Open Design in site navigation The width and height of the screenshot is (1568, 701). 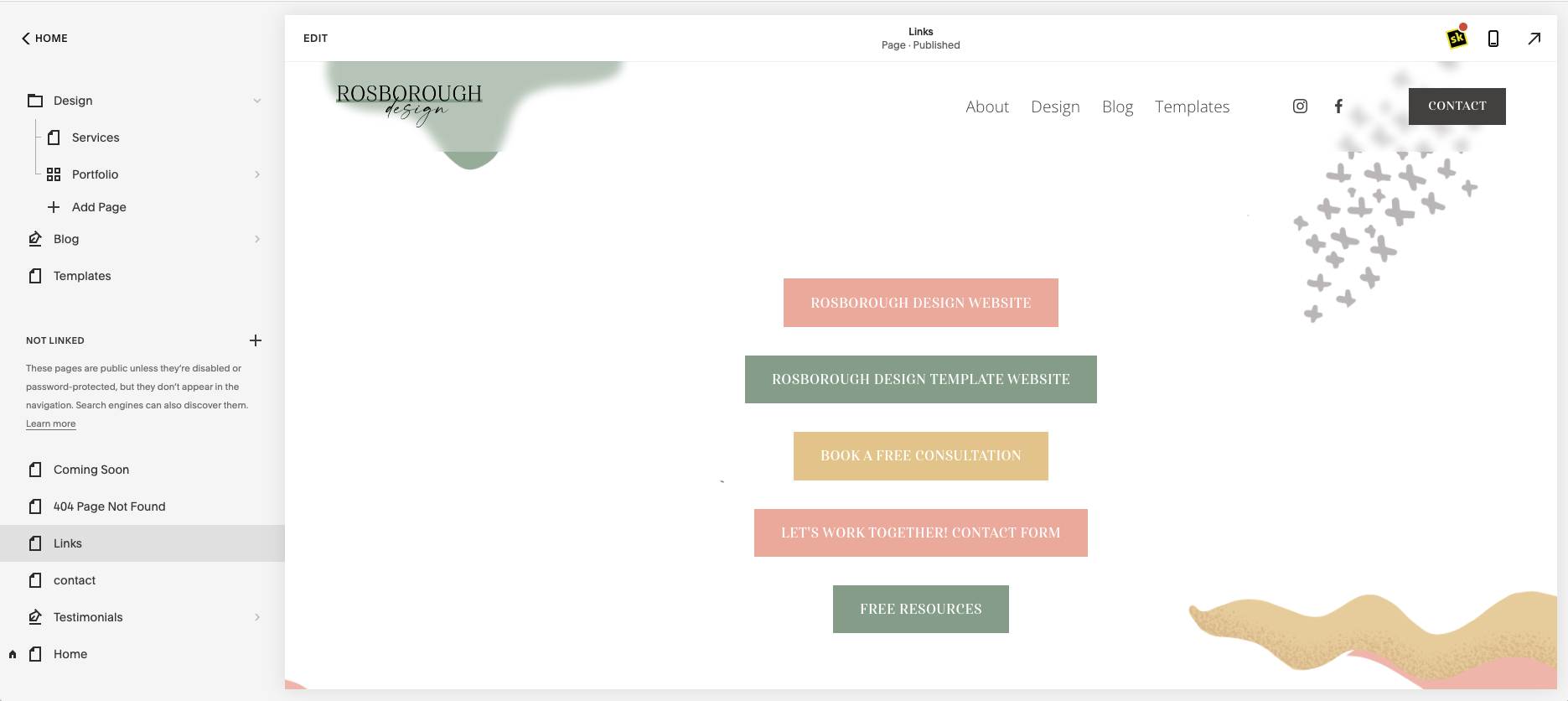click(x=1055, y=106)
